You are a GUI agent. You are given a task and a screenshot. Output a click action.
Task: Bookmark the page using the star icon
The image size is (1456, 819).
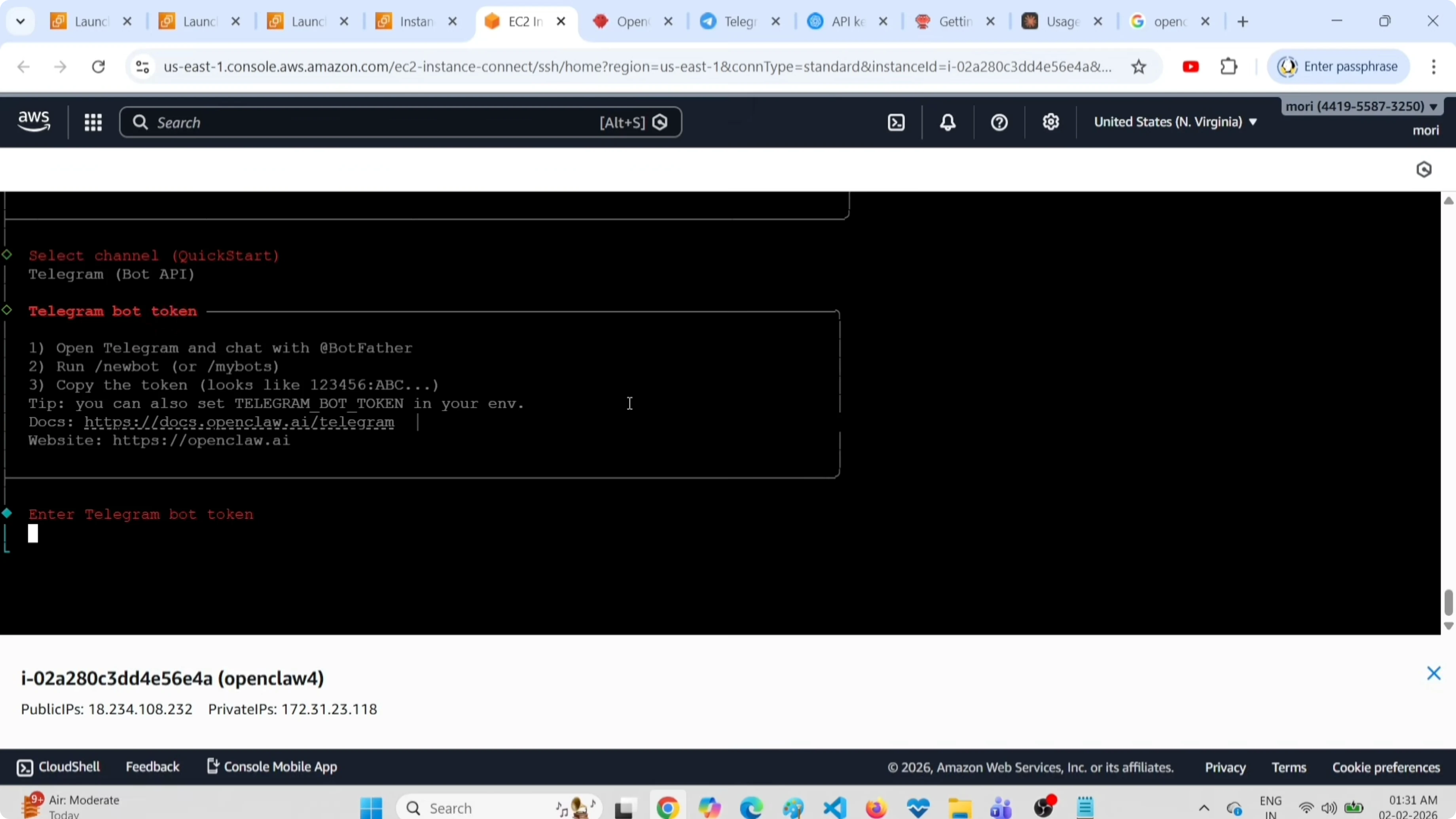click(1139, 66)
